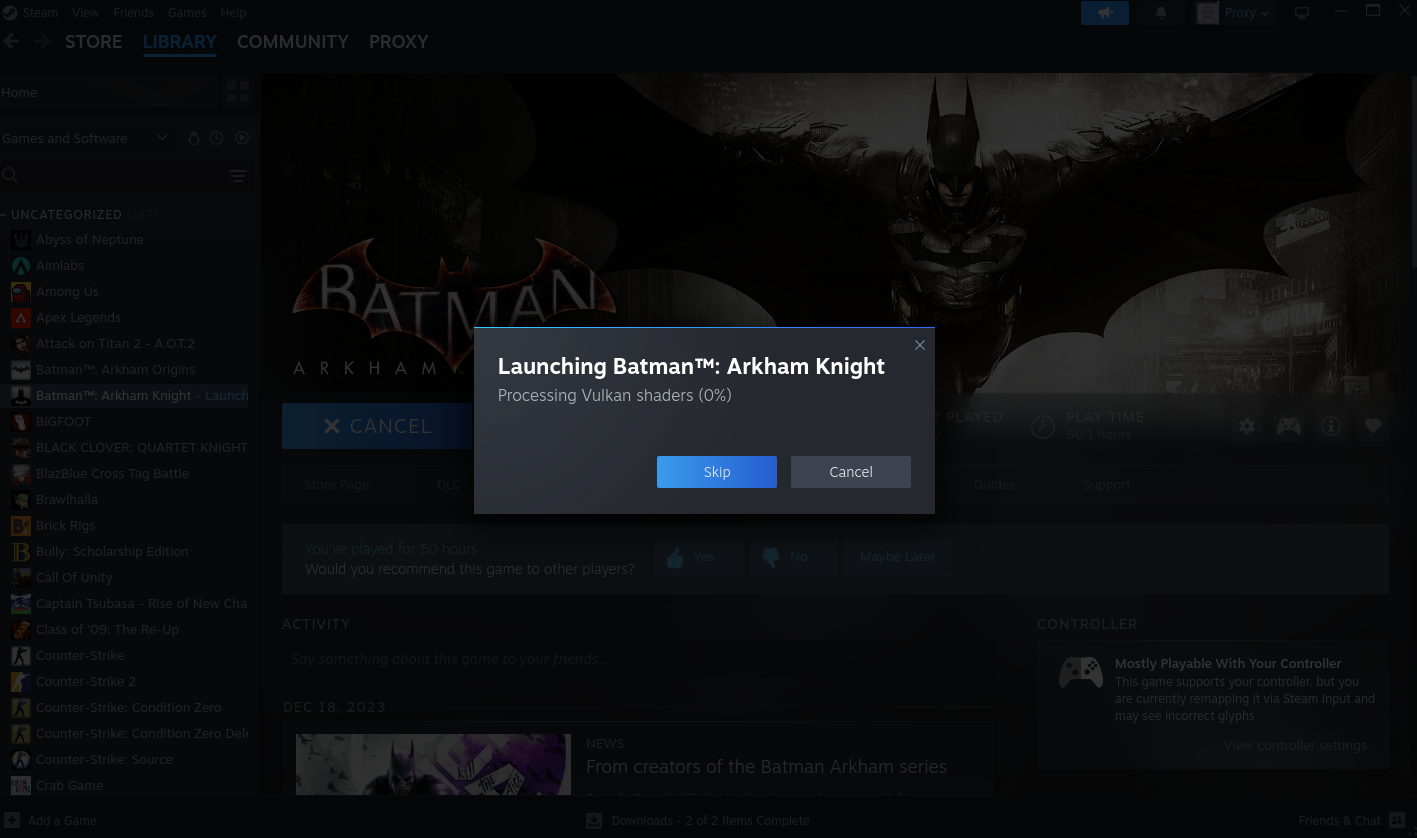Expand the Games and Software filter dropdown
1417x838 pixels.
pyautogui.click(x=85, y=138)
